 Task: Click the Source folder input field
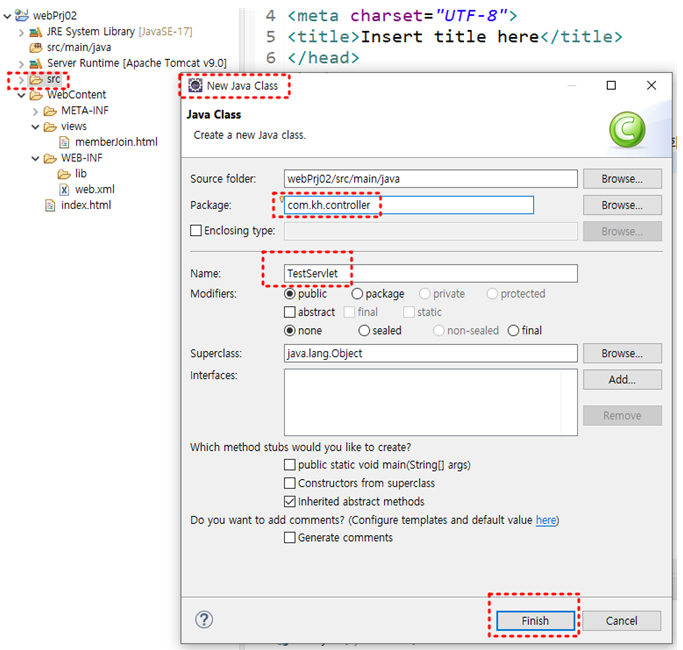pos(431,179)
